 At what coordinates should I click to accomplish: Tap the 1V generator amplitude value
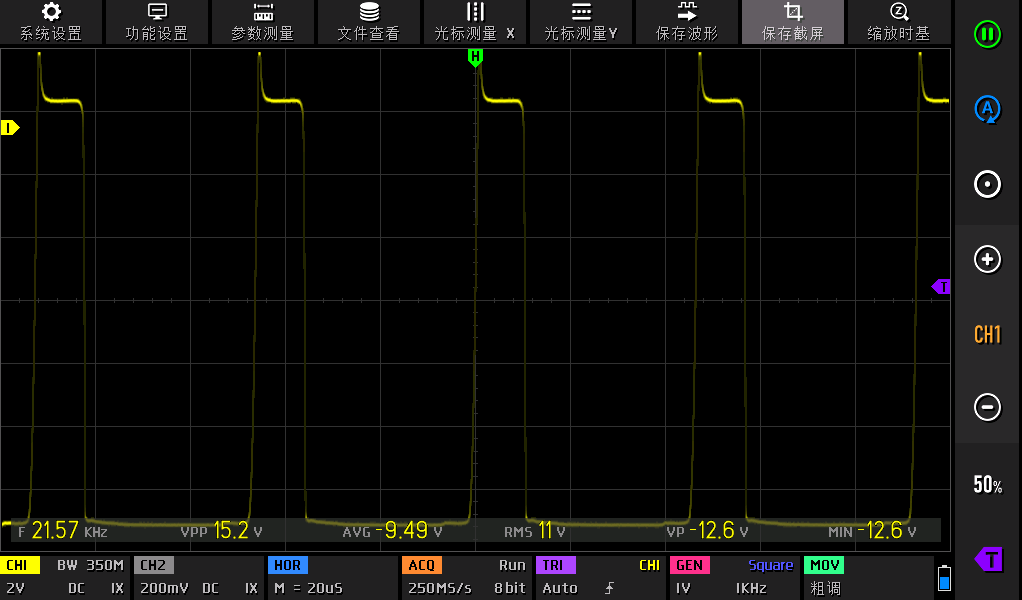(x=682, y=588)
